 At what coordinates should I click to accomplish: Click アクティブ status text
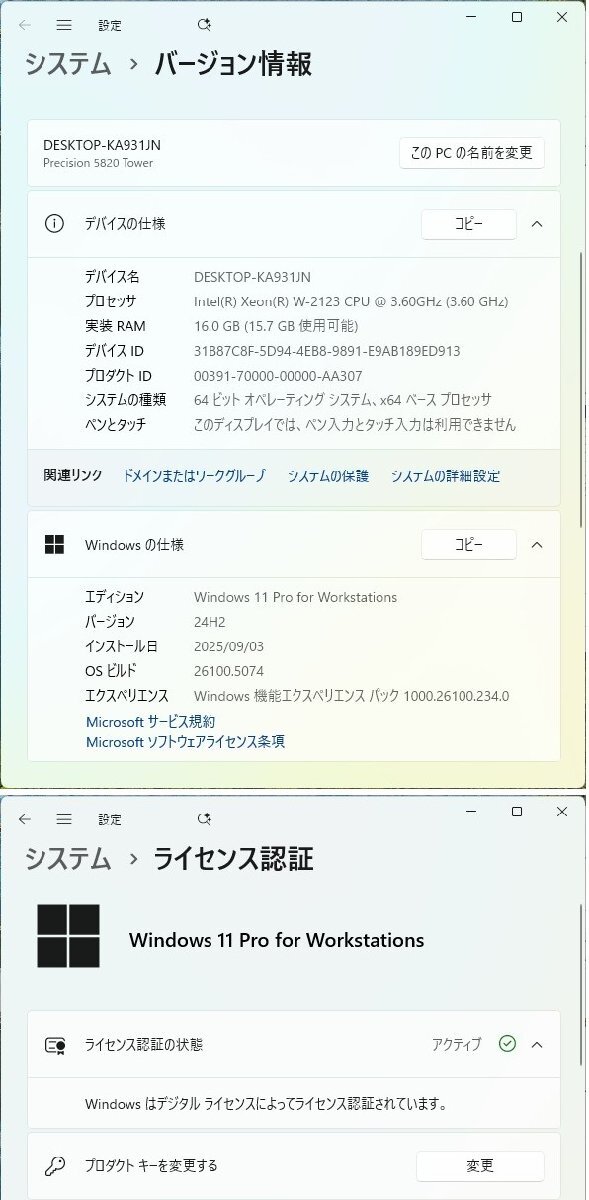(457, 1044)
